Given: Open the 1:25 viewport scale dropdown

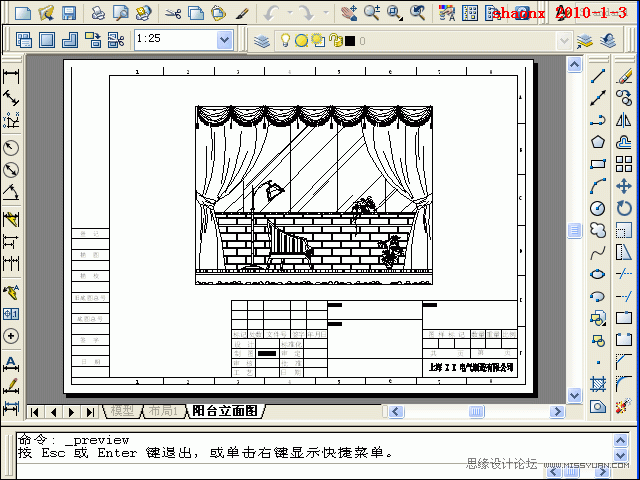Looking at the screenshot, I should tap(224, 40).
